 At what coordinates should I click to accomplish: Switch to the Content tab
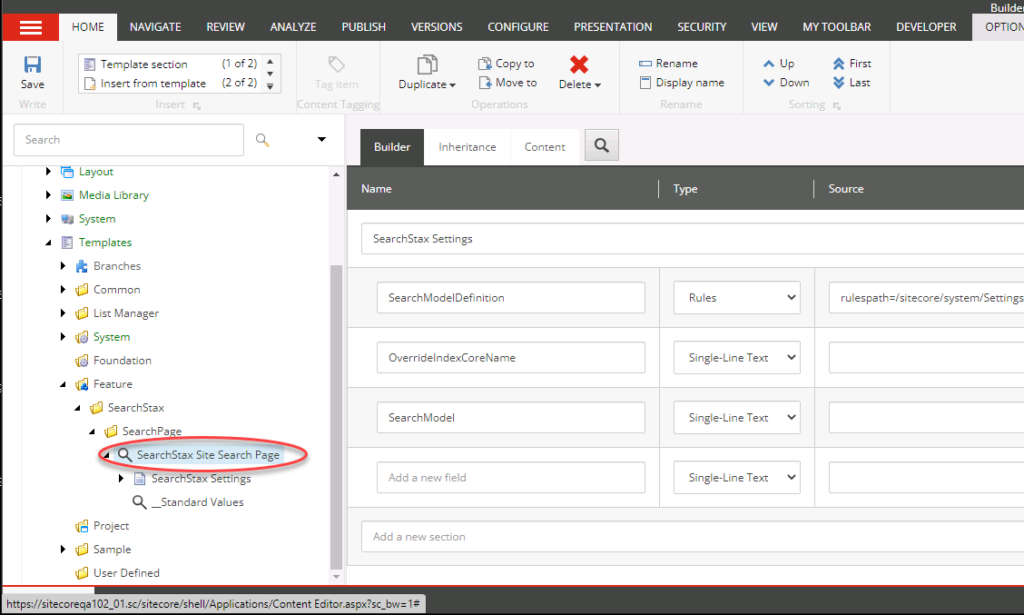point(545,147)
